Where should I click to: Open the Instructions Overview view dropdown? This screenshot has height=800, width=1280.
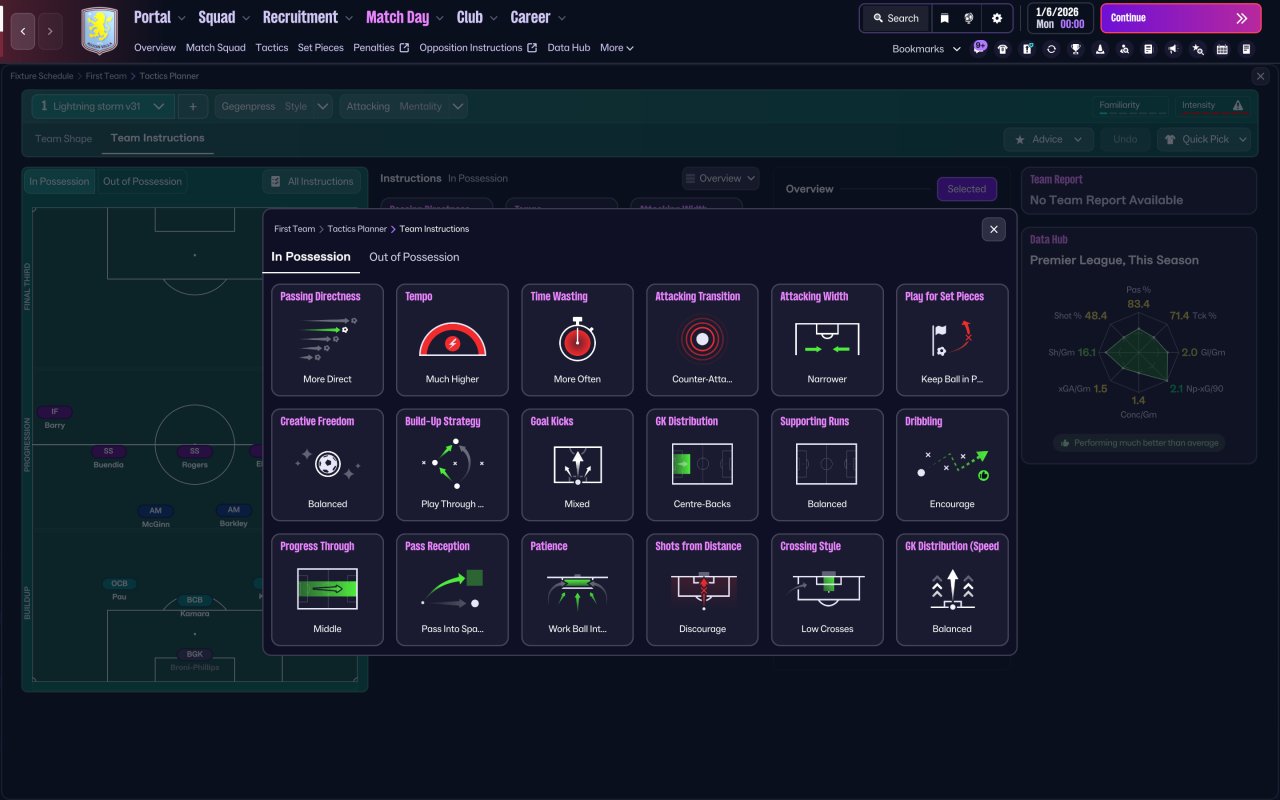point(721,178)
